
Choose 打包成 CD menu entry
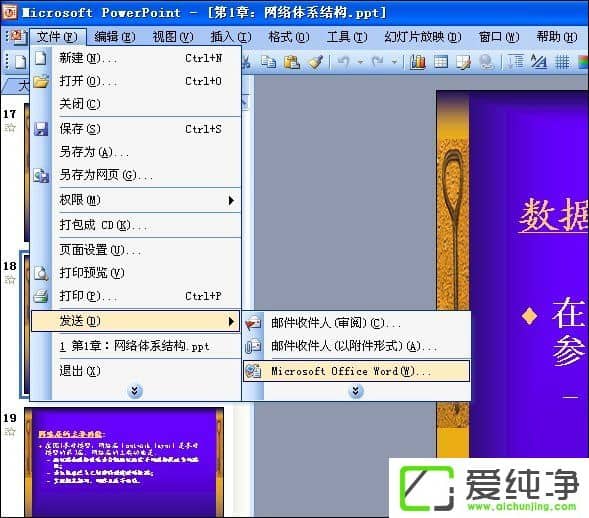click(135, 225)
